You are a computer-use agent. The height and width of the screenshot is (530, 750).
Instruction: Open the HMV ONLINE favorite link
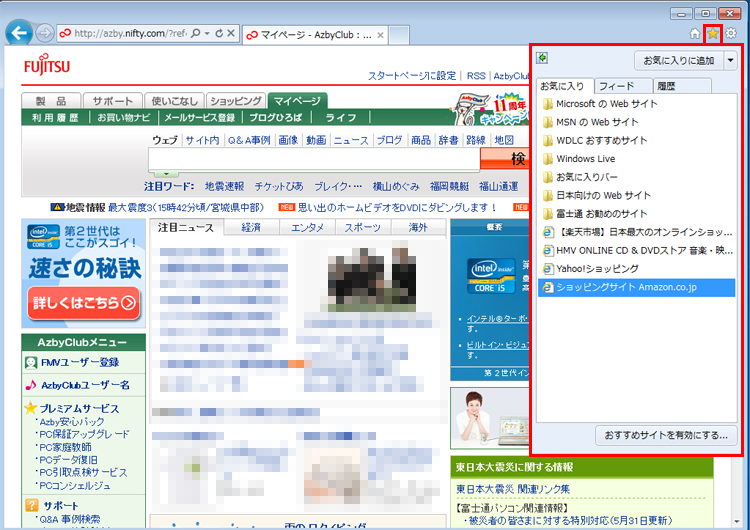[636, 250]
